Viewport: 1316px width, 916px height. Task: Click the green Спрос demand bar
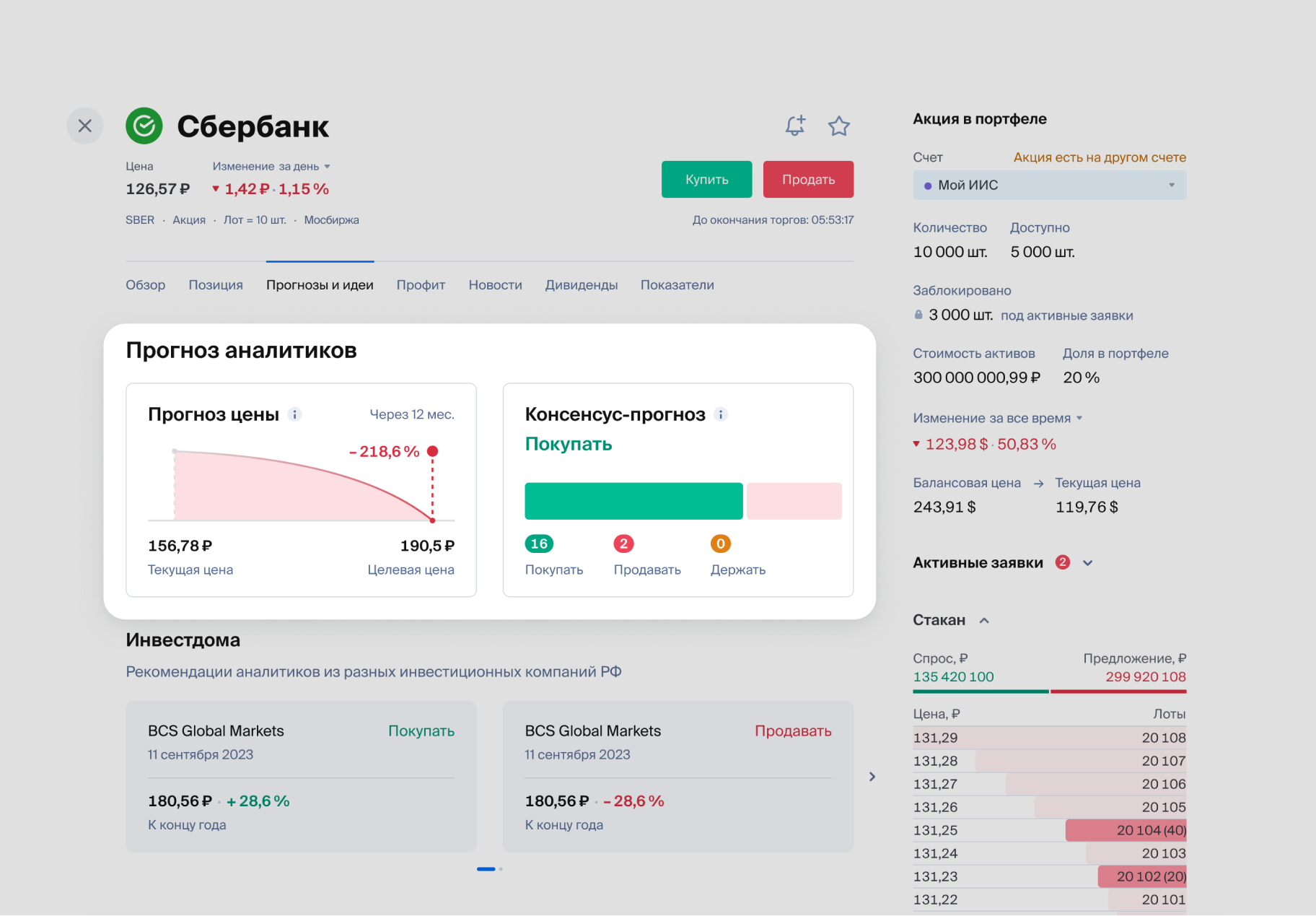click(x=981, y=692)
